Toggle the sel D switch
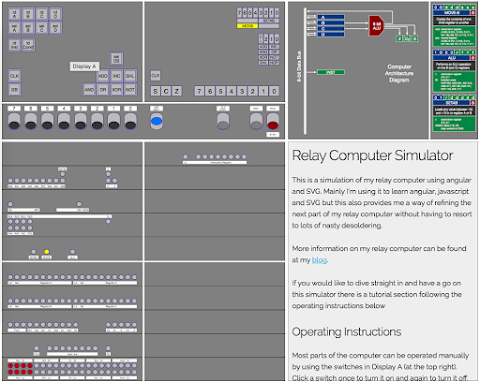 (55, 28)
